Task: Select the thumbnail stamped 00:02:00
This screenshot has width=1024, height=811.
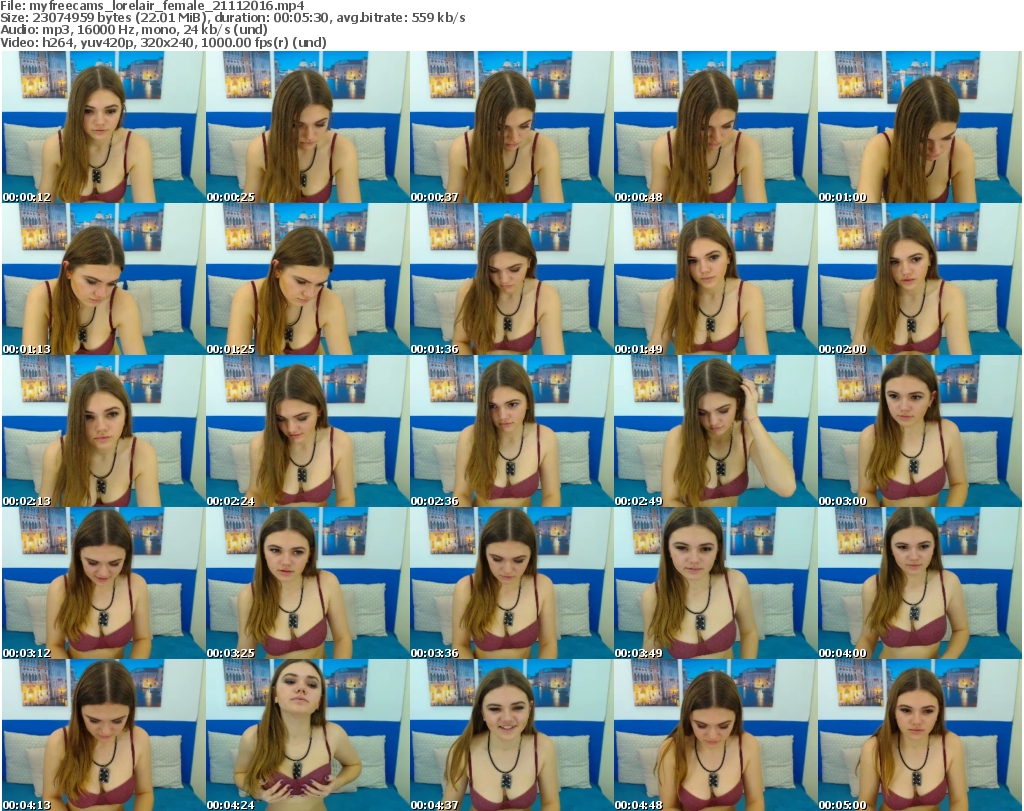Action: [920, 279]
